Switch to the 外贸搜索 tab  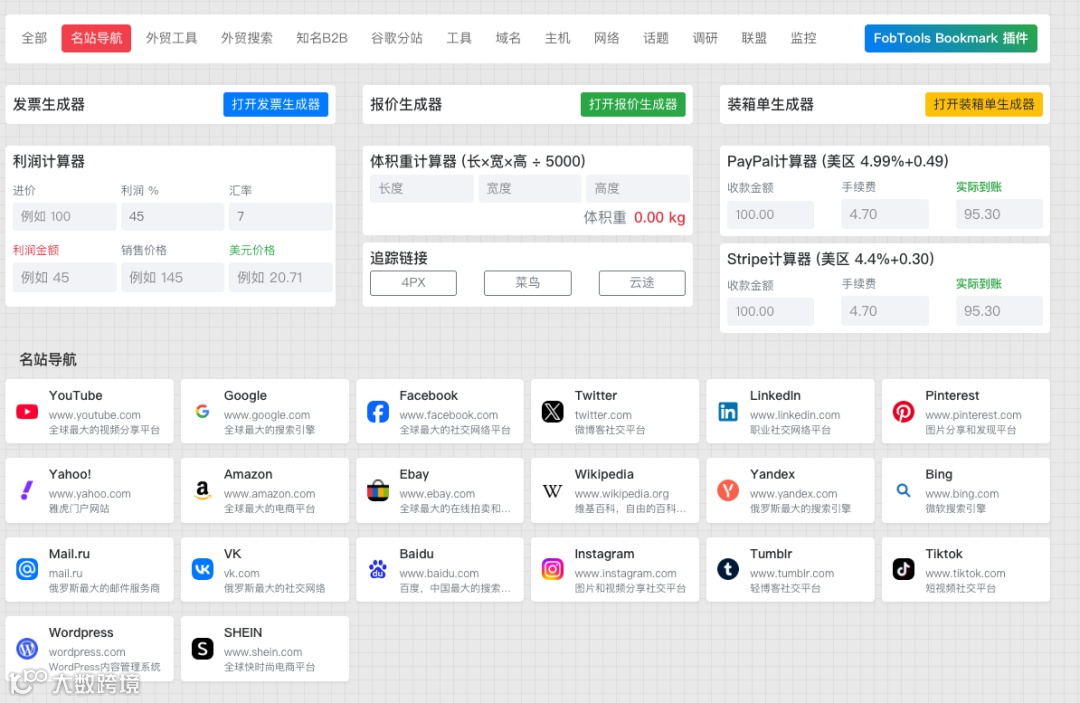pos(247,38)
